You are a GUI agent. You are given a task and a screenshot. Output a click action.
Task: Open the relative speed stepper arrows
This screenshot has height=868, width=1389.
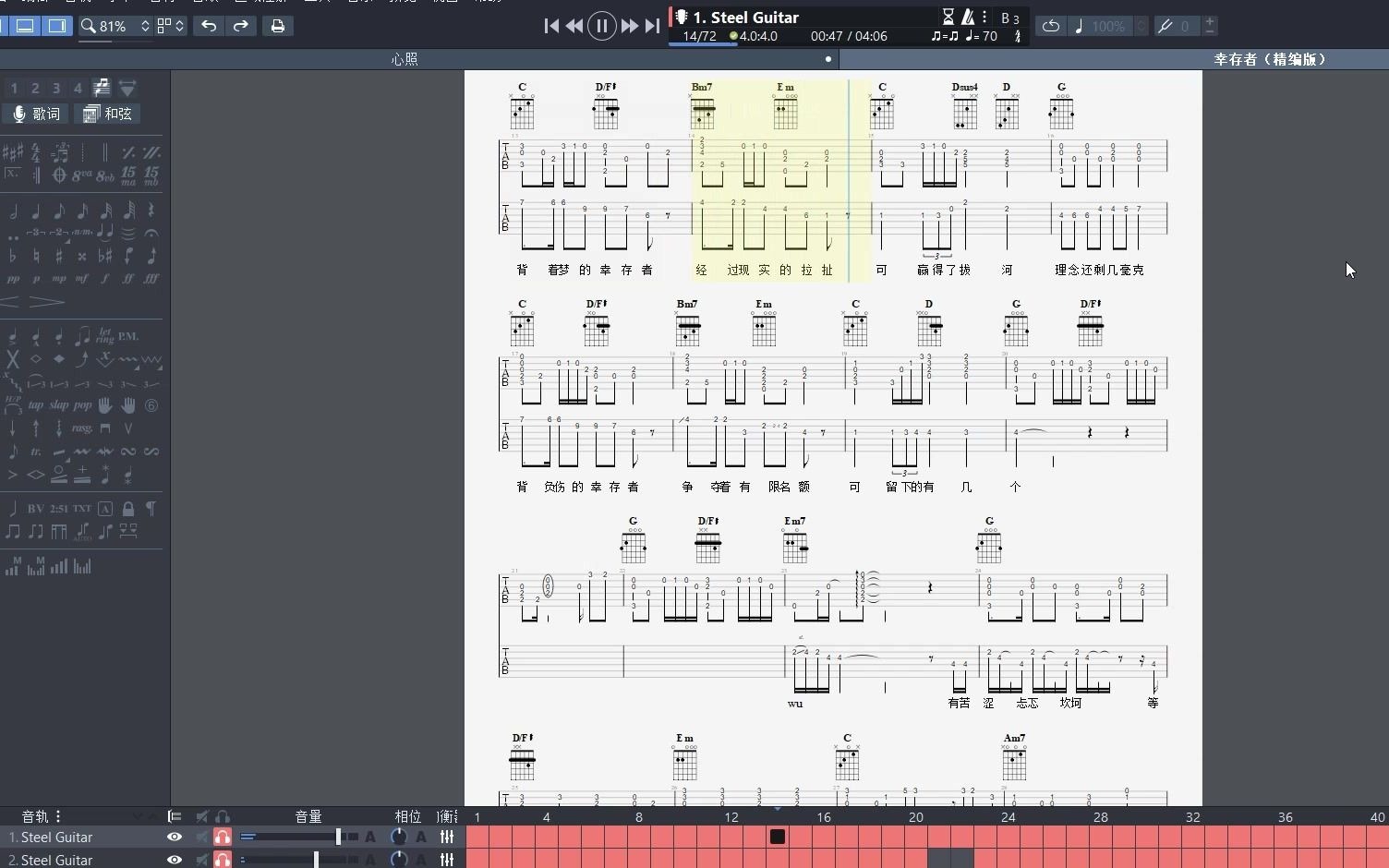tap(1141, 26)
